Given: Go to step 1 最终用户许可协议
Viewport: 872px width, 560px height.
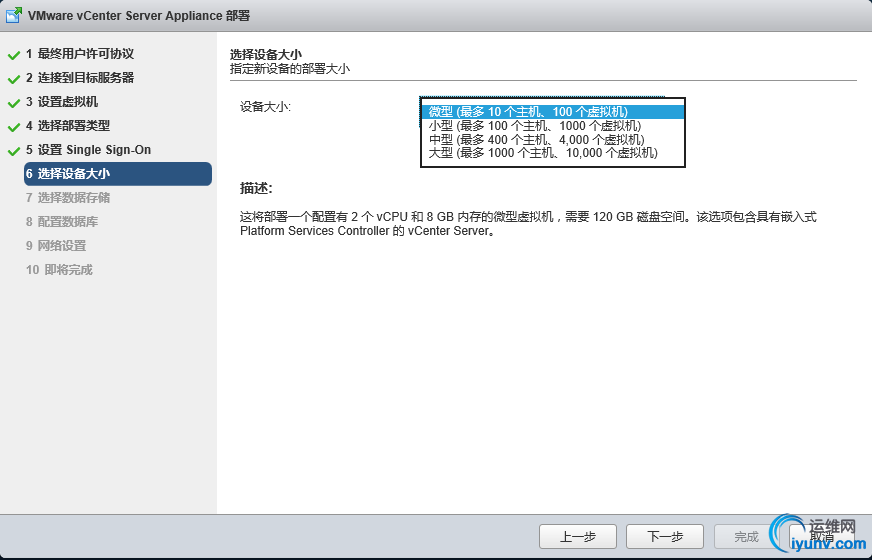Looking at the screenshot, I should coord(80,54).
